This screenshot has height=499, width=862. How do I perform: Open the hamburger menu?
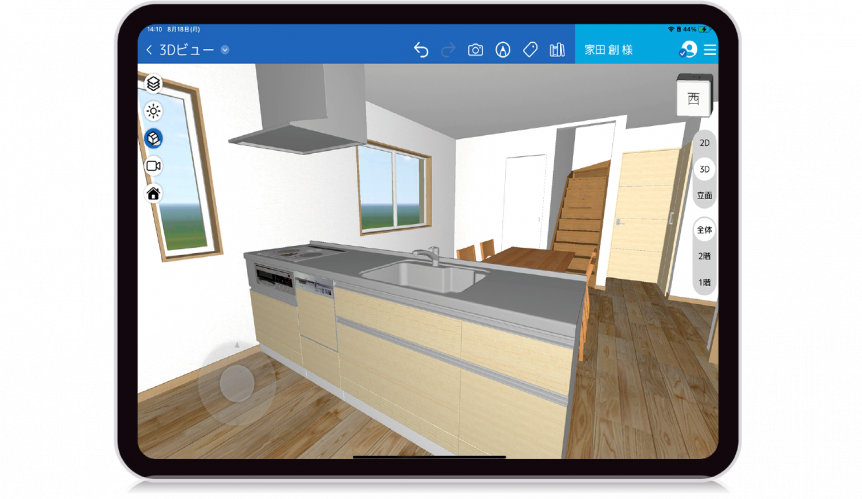pos(710,50)
